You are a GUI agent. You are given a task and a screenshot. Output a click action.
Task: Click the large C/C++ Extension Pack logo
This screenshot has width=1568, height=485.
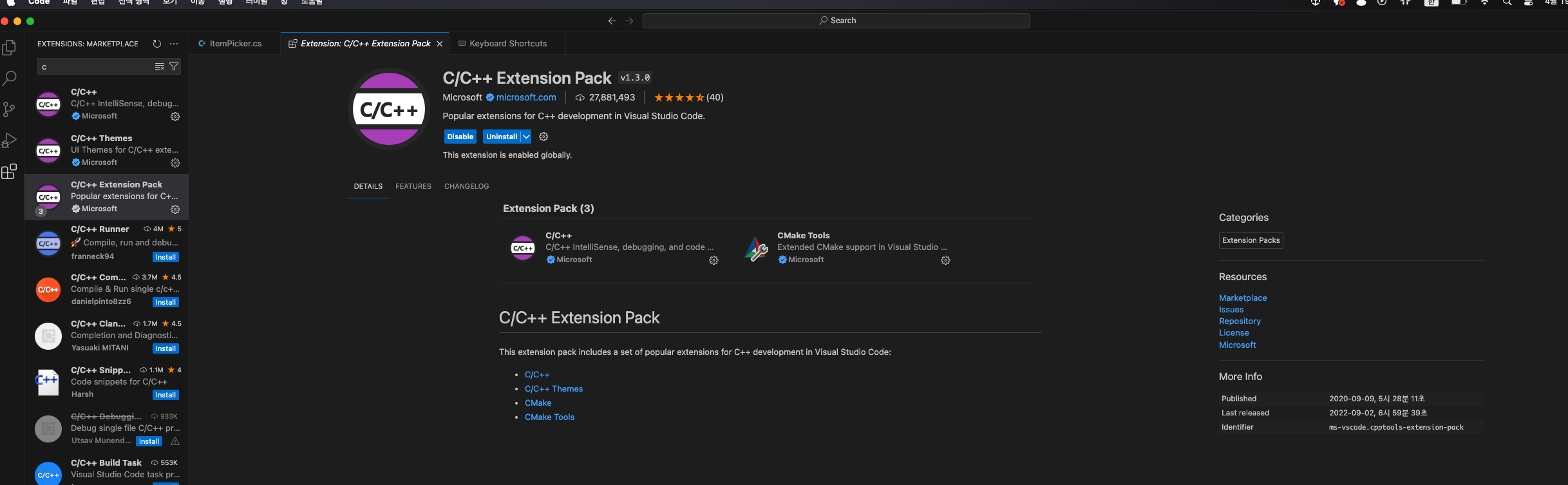pyautogui.click(x=389, y=109)
